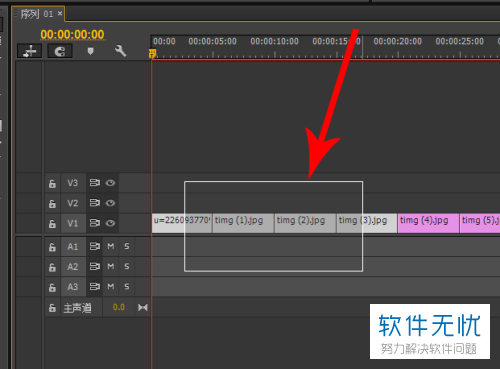Click the playhead timecode 00:00:00:00
This screenshot has height=369, width=500.
(x=72, y=34)
